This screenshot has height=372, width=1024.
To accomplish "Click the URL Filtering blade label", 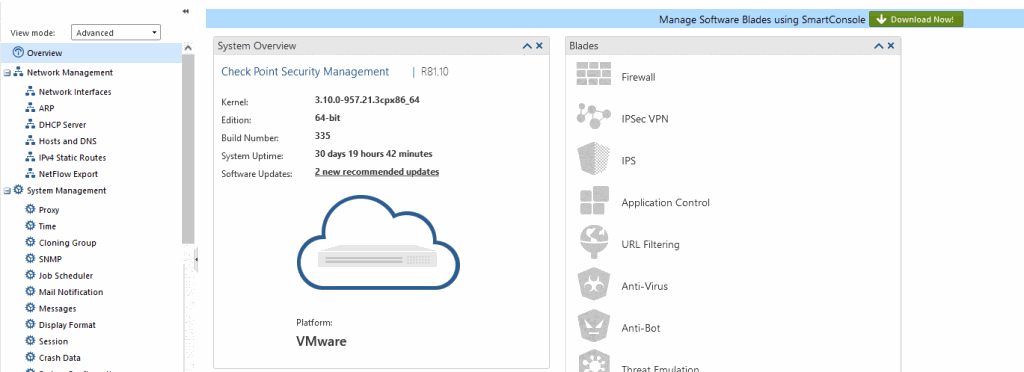I will click(650, 245).
